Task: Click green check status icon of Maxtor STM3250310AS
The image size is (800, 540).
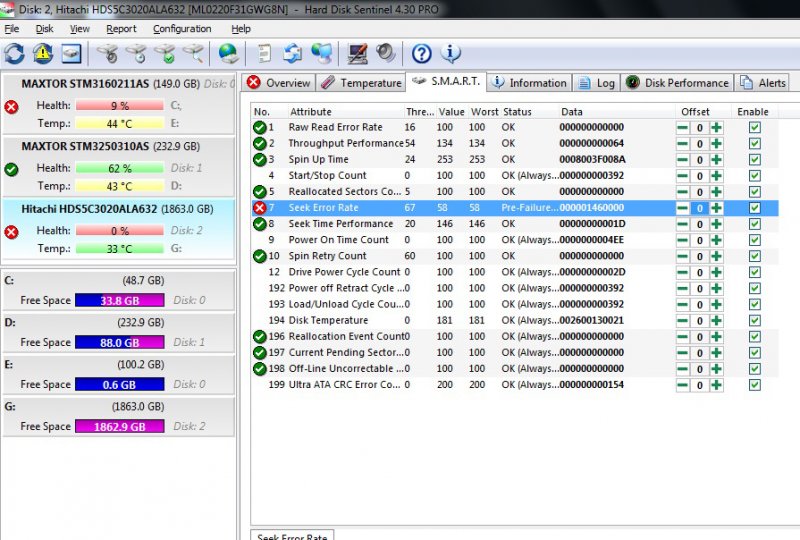Action: click(11, 169)
